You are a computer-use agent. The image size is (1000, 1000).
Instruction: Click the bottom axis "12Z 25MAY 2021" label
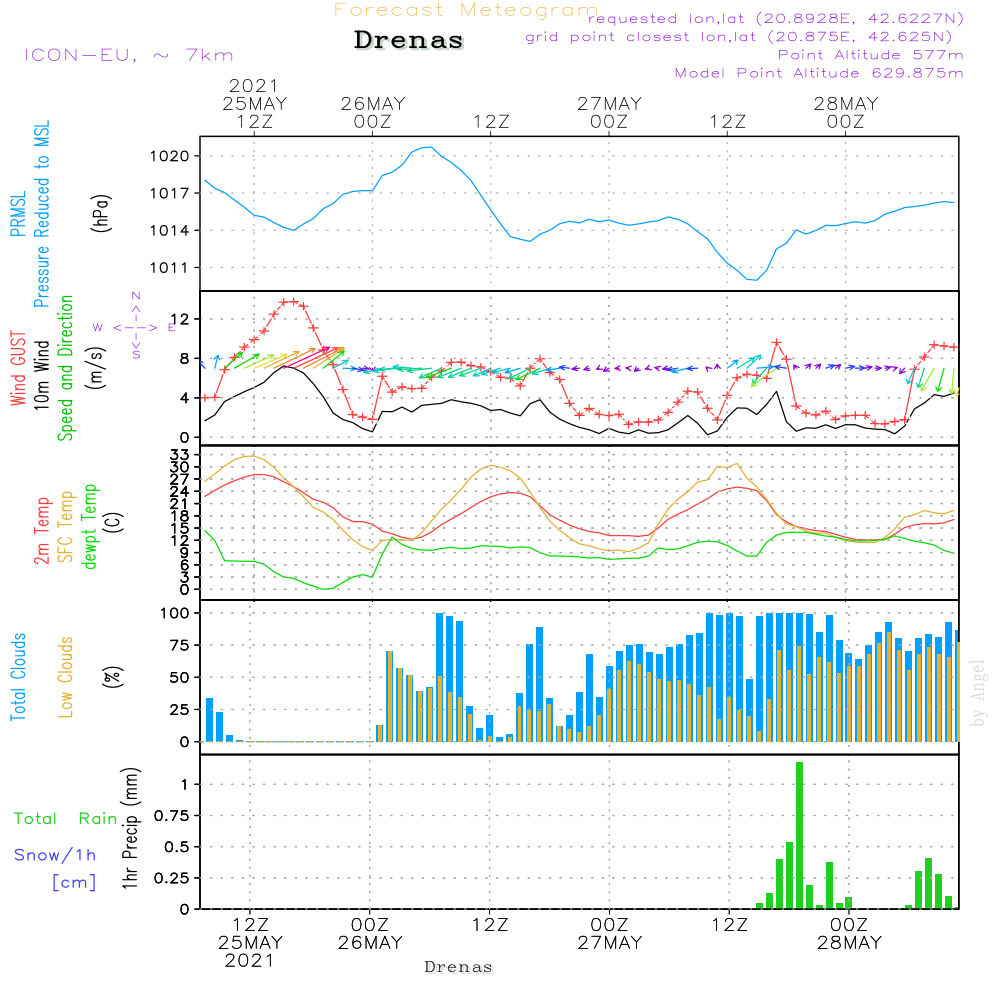(250, 943)
